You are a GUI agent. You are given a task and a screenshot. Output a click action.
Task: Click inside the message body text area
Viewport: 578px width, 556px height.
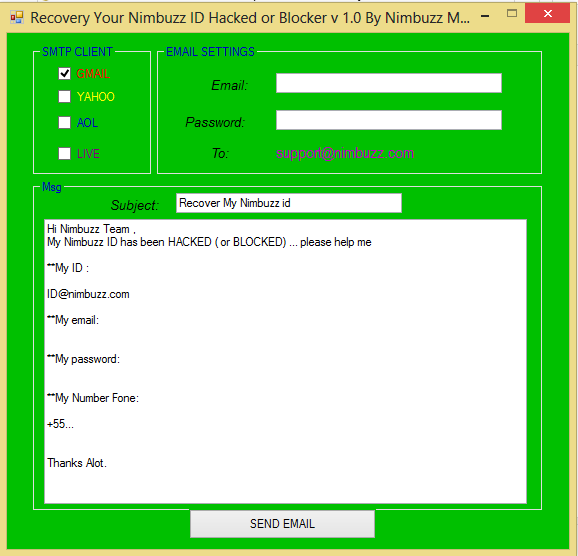pyautogui.click(x=285, y=361)
